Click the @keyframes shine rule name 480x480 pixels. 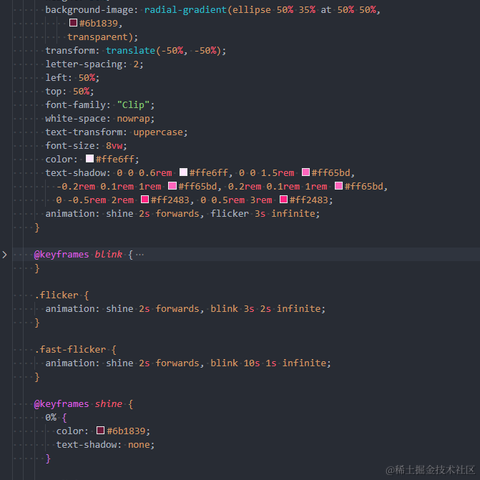point(108,404)
